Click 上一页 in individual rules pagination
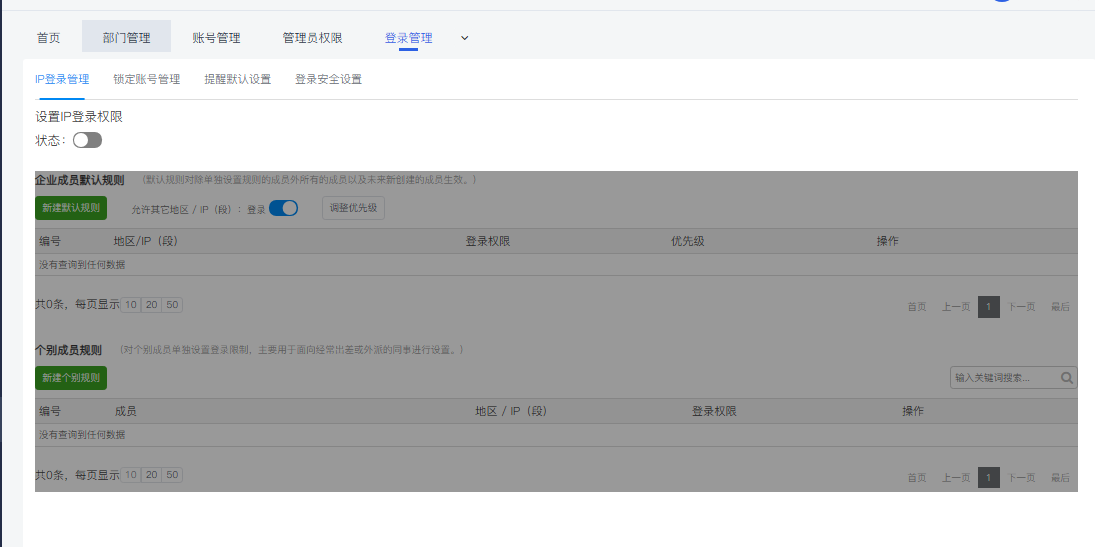 [956, 478]
